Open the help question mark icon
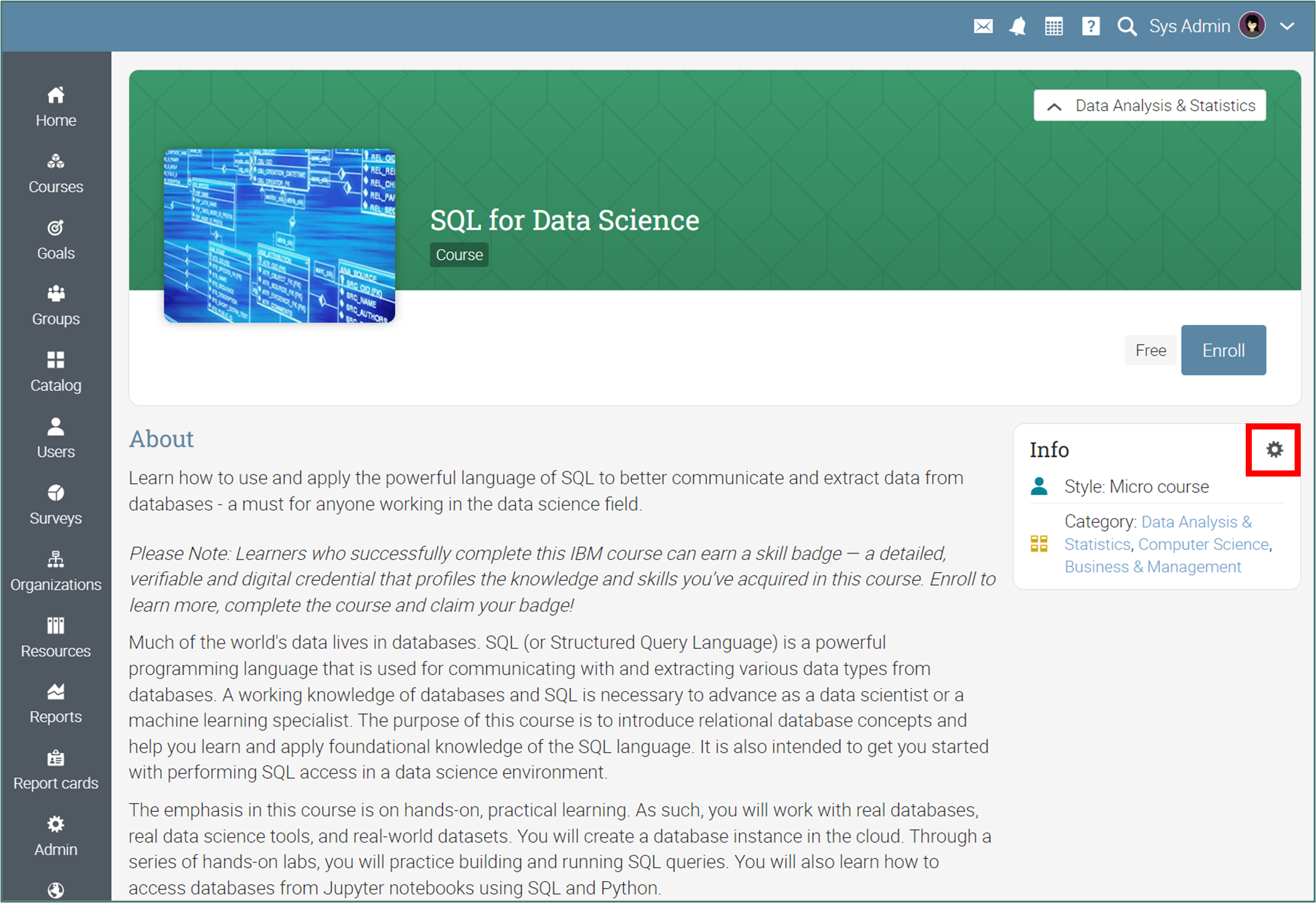 [x=1090, y=26]
